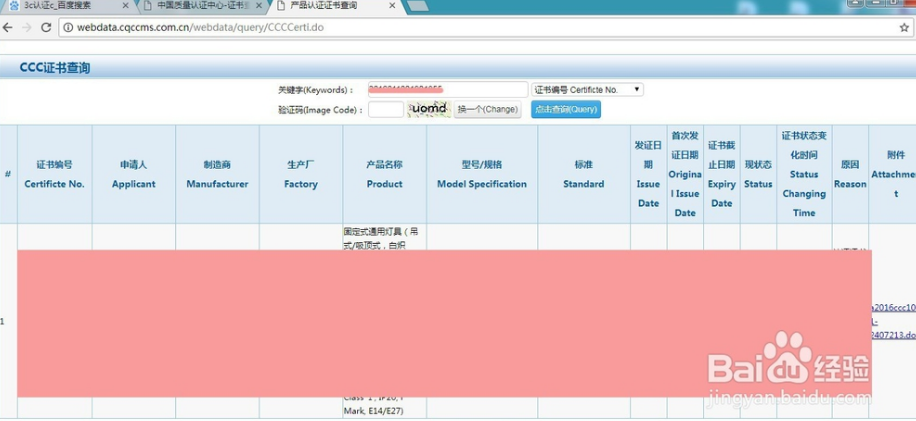This screenshot has height=421, width=916.
Task: Click the Keywords input field
Action: [x=447, y=90]
